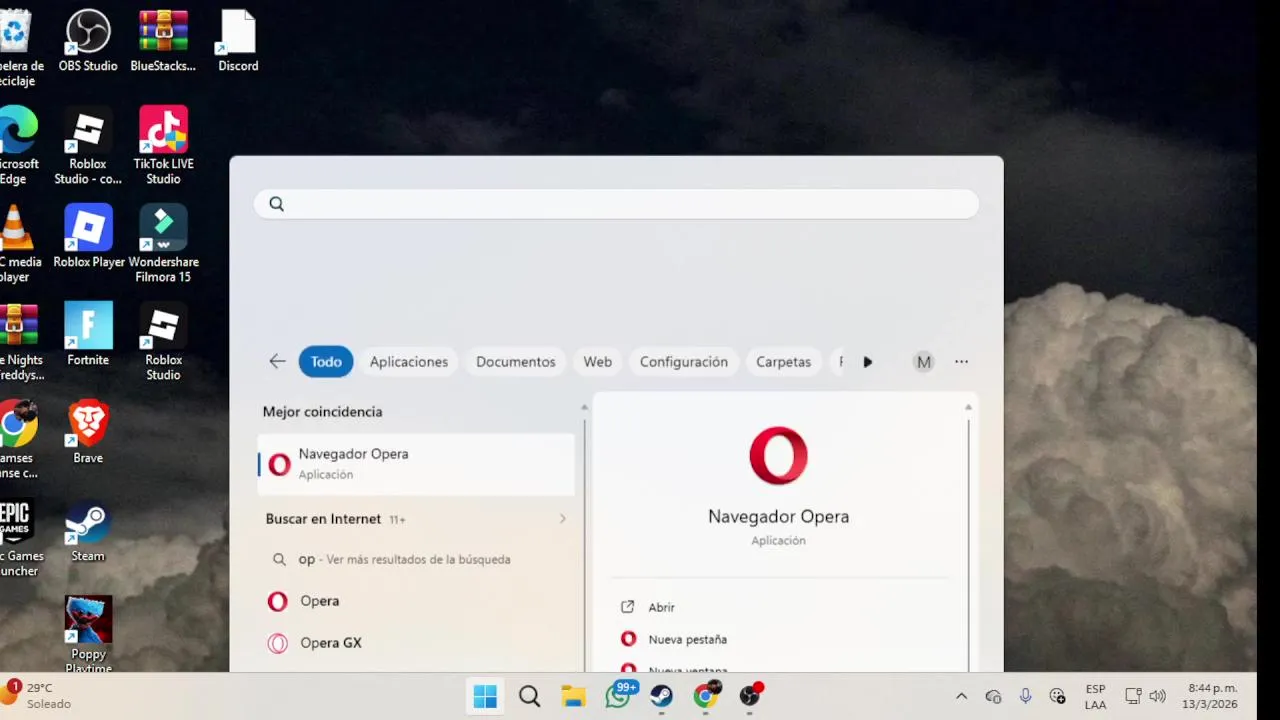
Task: Click the search text field
Action: 616,204
